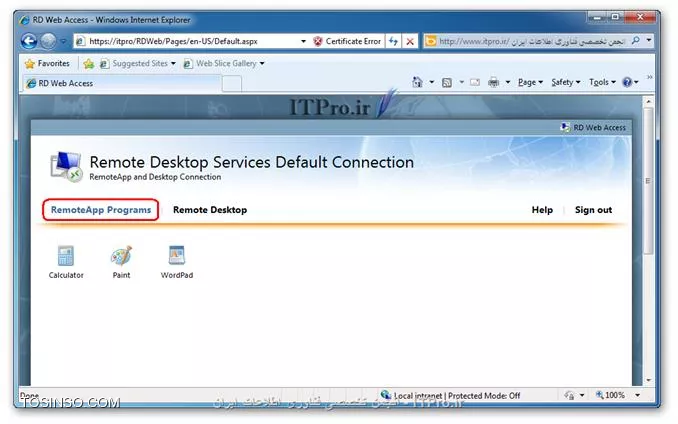This screenshot has width=678, height=424.
Task: Click the Print icon
Action: point(493,82)
